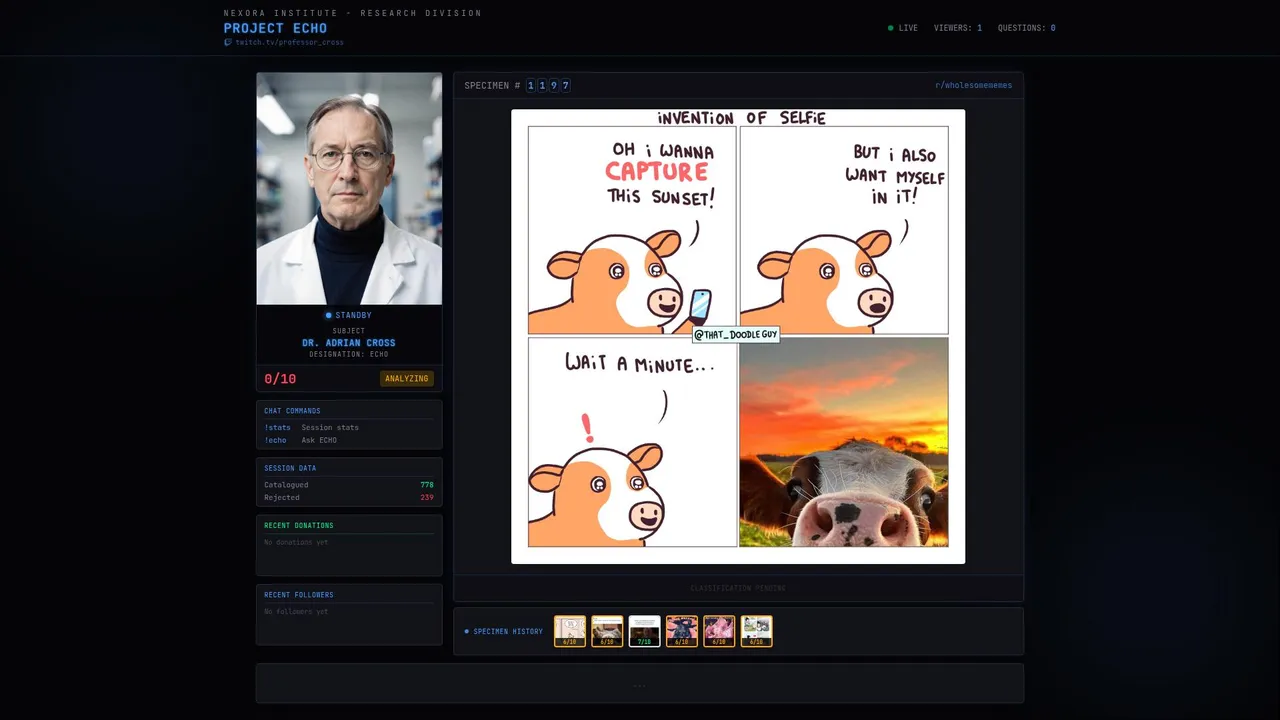Click the 0/10 score readout

click(x=280, y=379)
